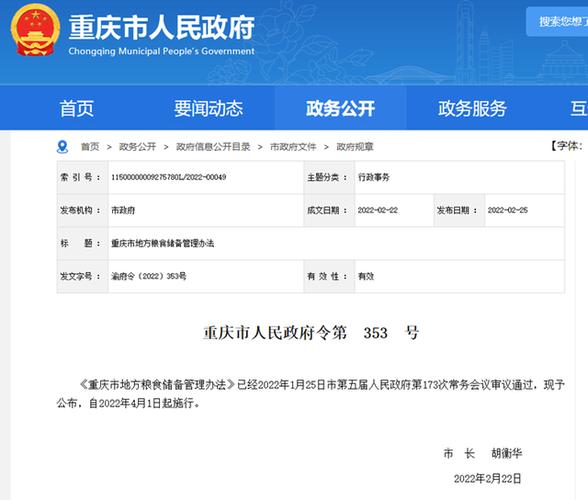Click the date 2022年2月22日 at bottom

pyautogui.click(x=488, y=479)
